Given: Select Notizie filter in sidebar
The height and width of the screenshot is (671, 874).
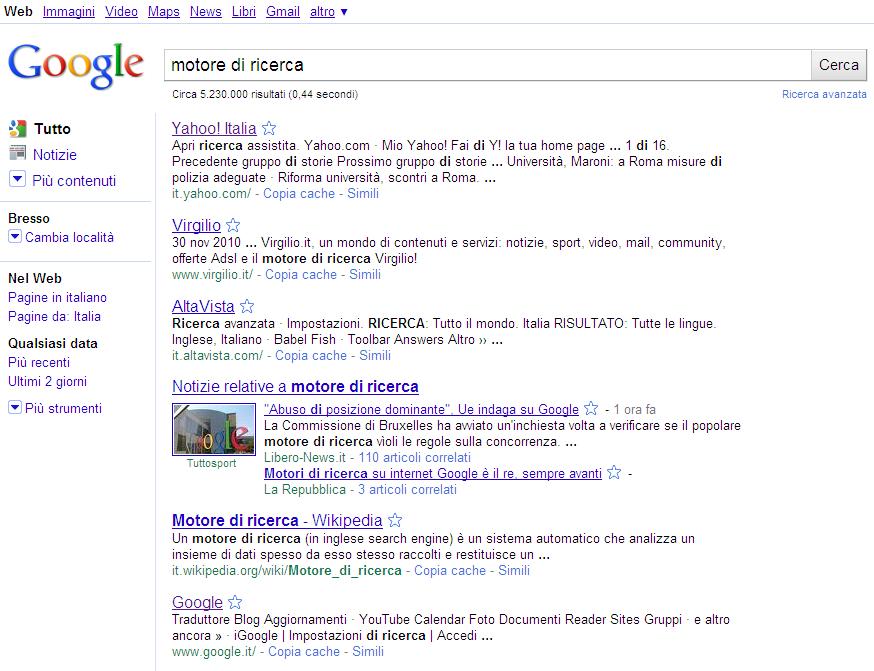Looking at the screenshot, I should click(55, 154).
